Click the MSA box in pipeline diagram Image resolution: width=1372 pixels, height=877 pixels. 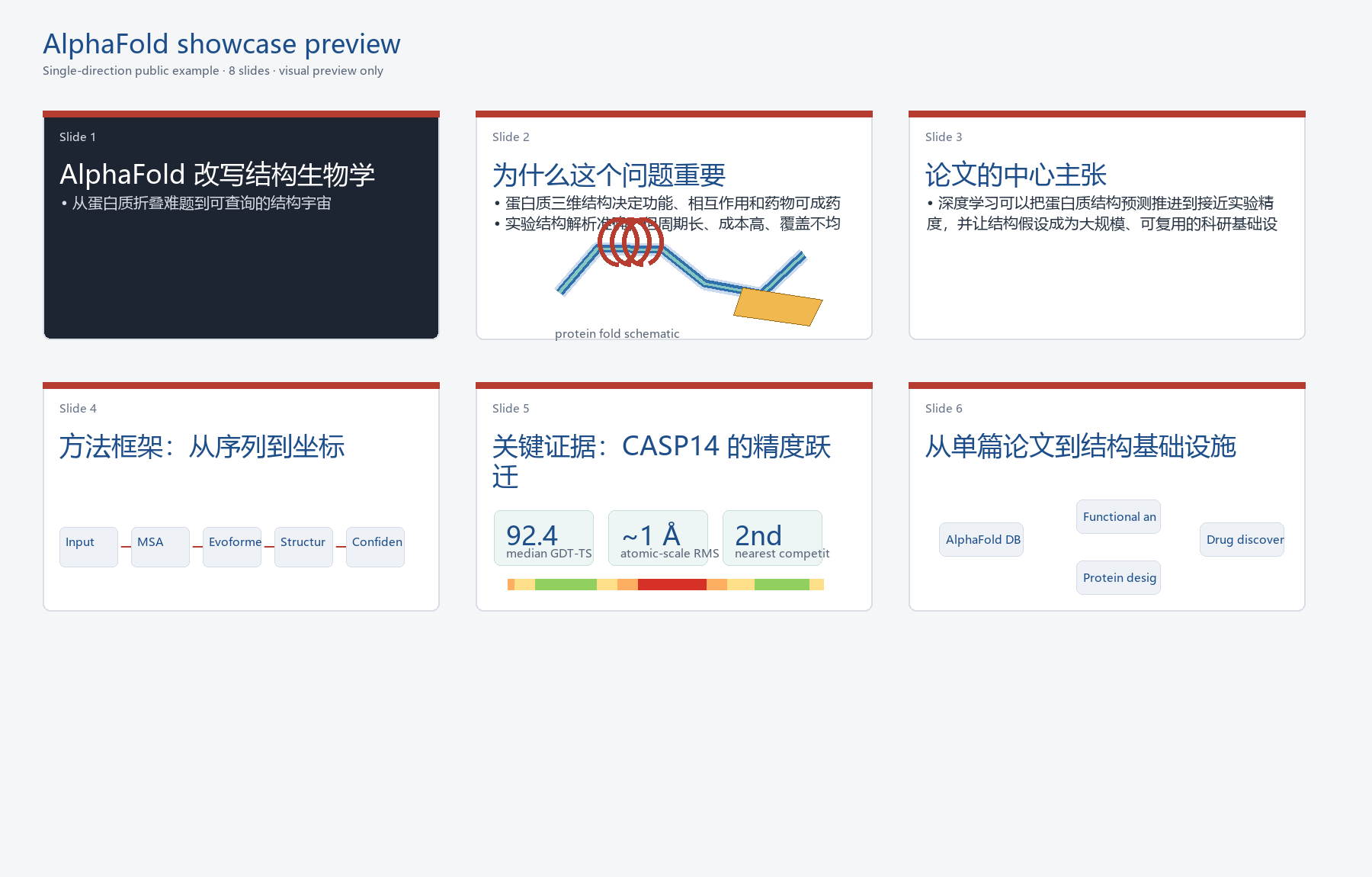click(160, 547)
